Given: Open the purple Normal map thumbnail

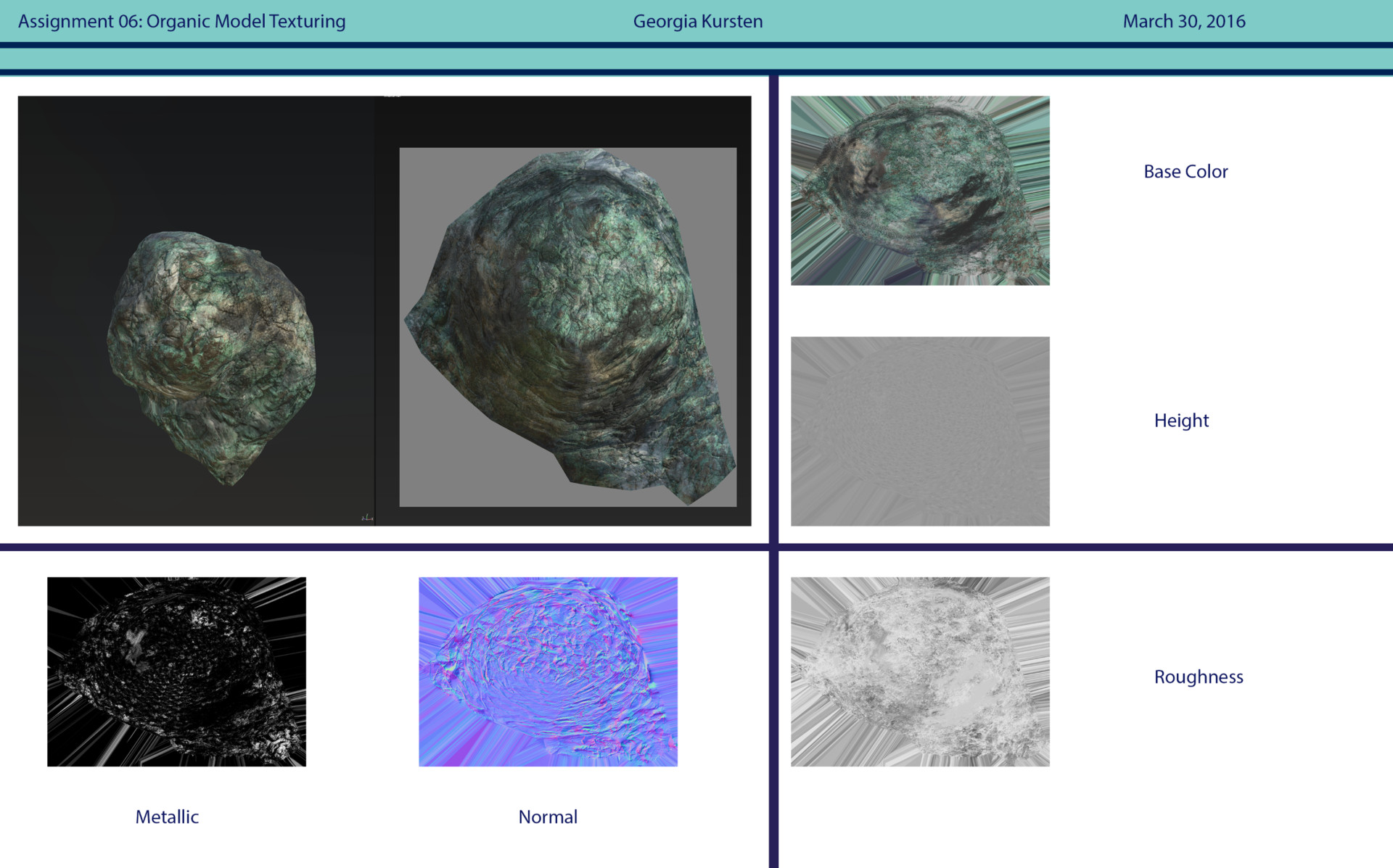Looking at the screenshot, I should (x=548, y=671).
